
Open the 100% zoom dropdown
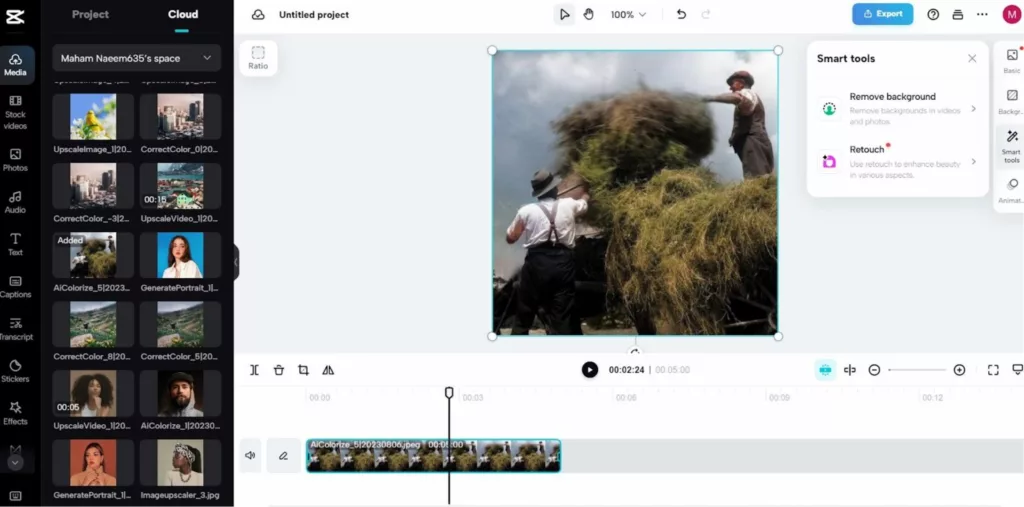coord(628,15)
